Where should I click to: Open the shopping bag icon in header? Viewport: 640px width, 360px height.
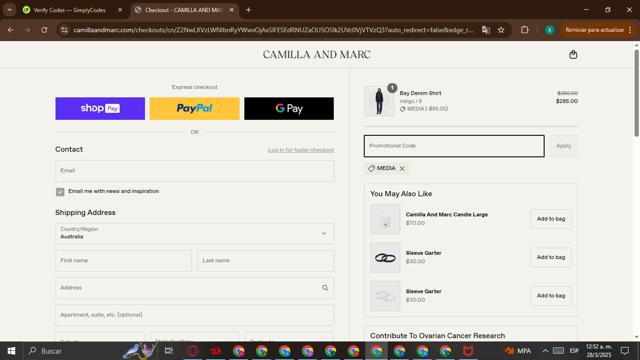coord(573,55)
